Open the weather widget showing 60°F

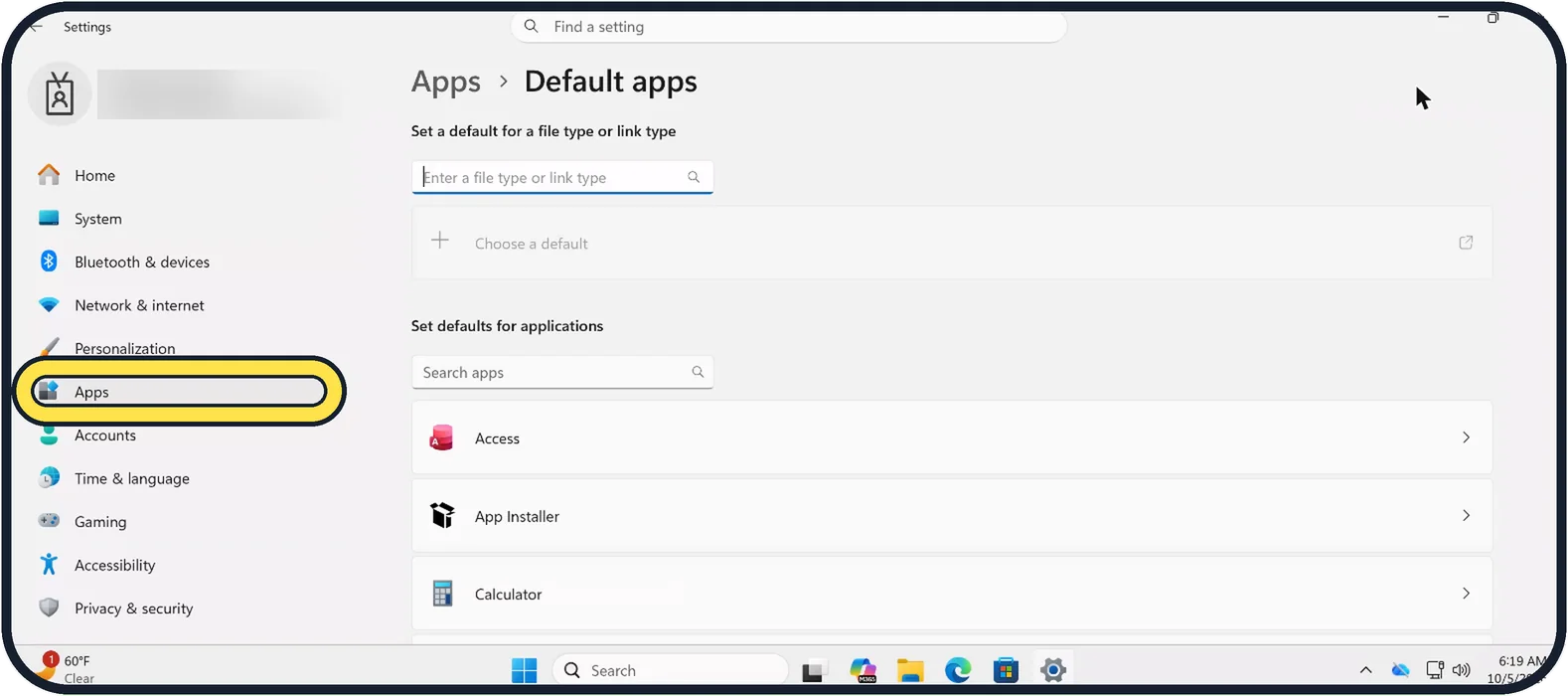67,669
